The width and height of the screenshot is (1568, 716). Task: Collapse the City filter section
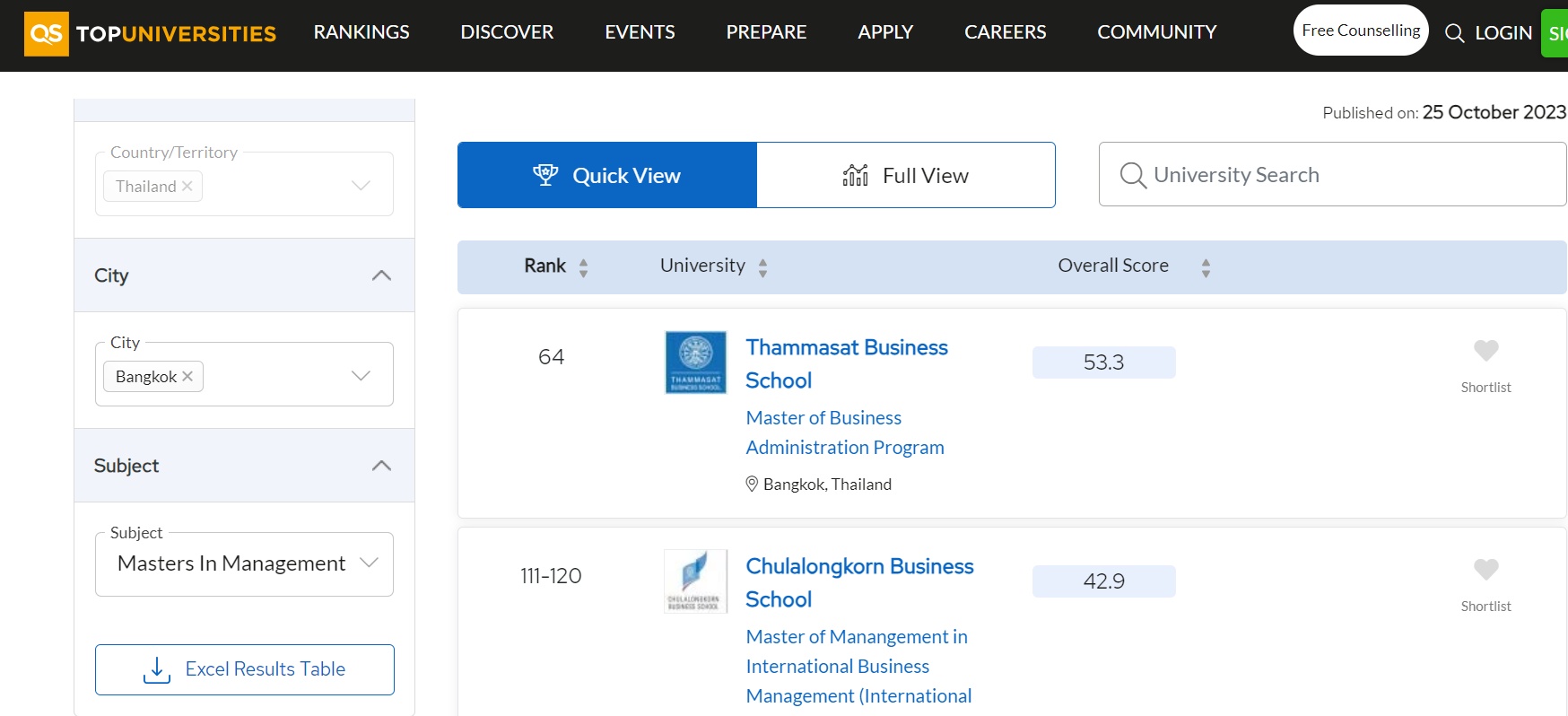[381, 275]
